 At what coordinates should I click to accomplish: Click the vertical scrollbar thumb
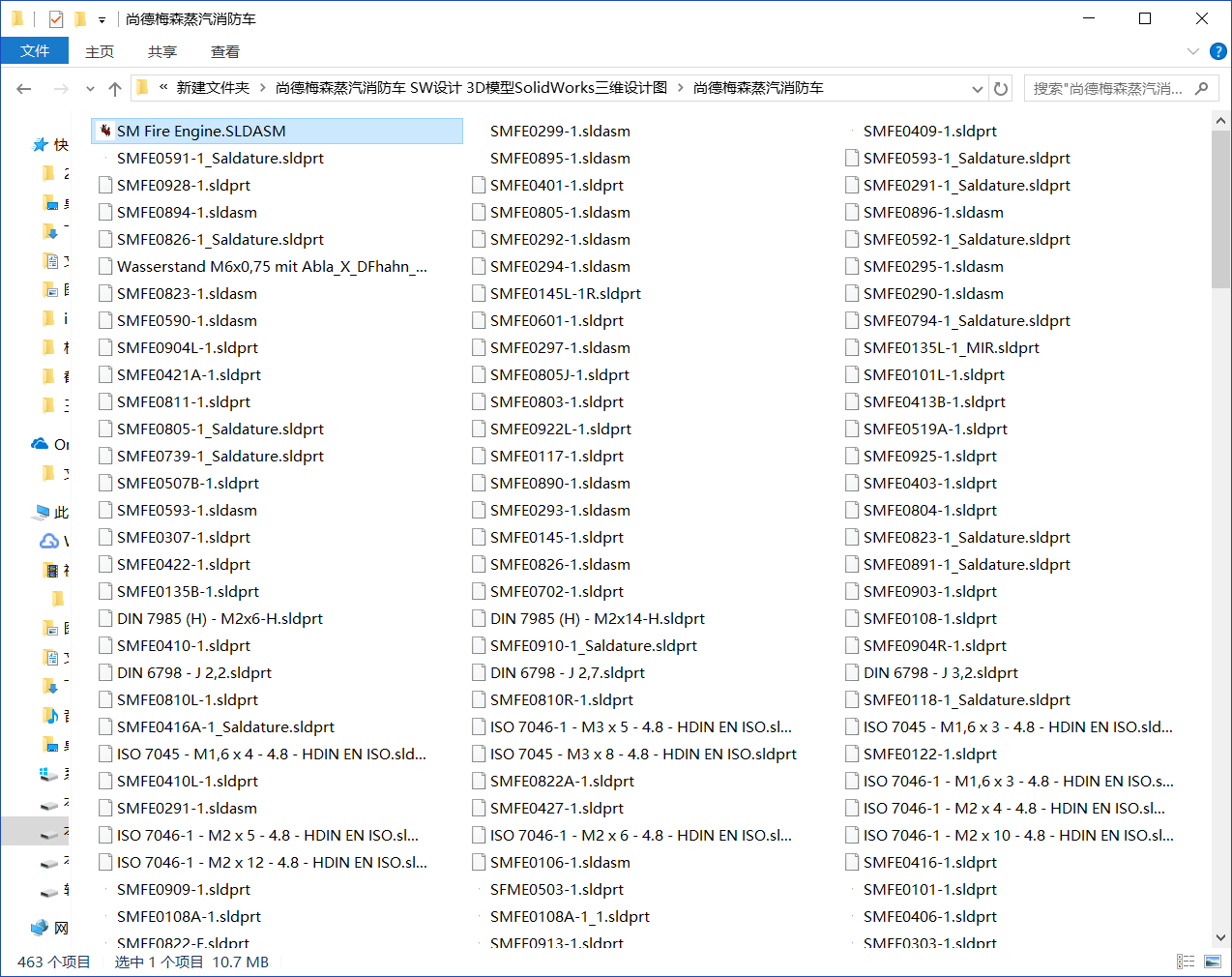(1220, 209)
